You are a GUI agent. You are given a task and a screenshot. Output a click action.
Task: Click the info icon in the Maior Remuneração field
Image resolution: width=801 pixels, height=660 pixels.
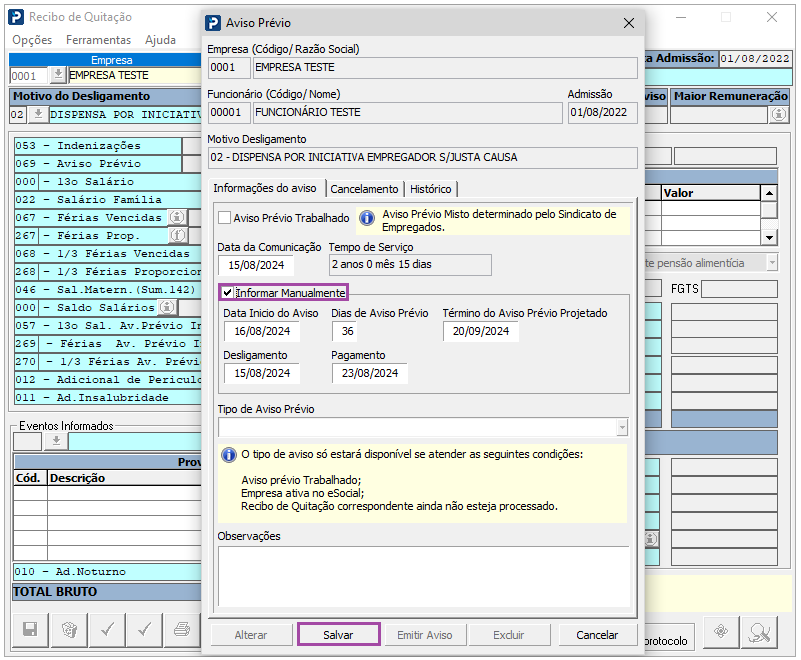pyautogui.click(x=779, y=114)
